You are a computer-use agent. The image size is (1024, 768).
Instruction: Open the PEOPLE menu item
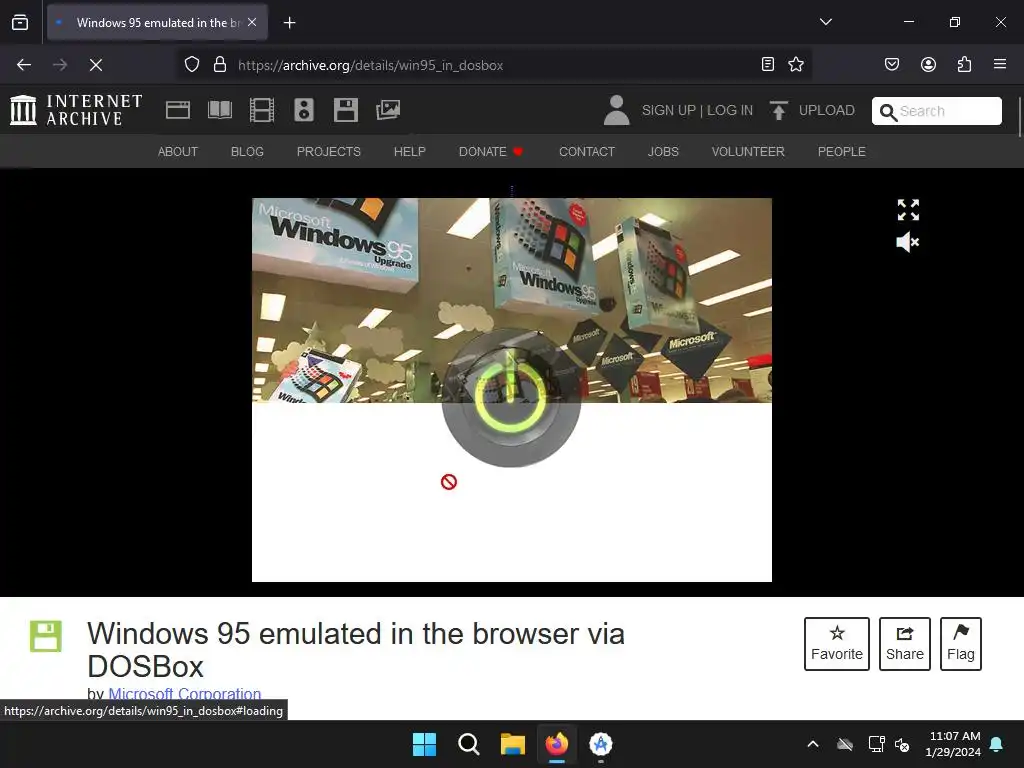[841, 152]
